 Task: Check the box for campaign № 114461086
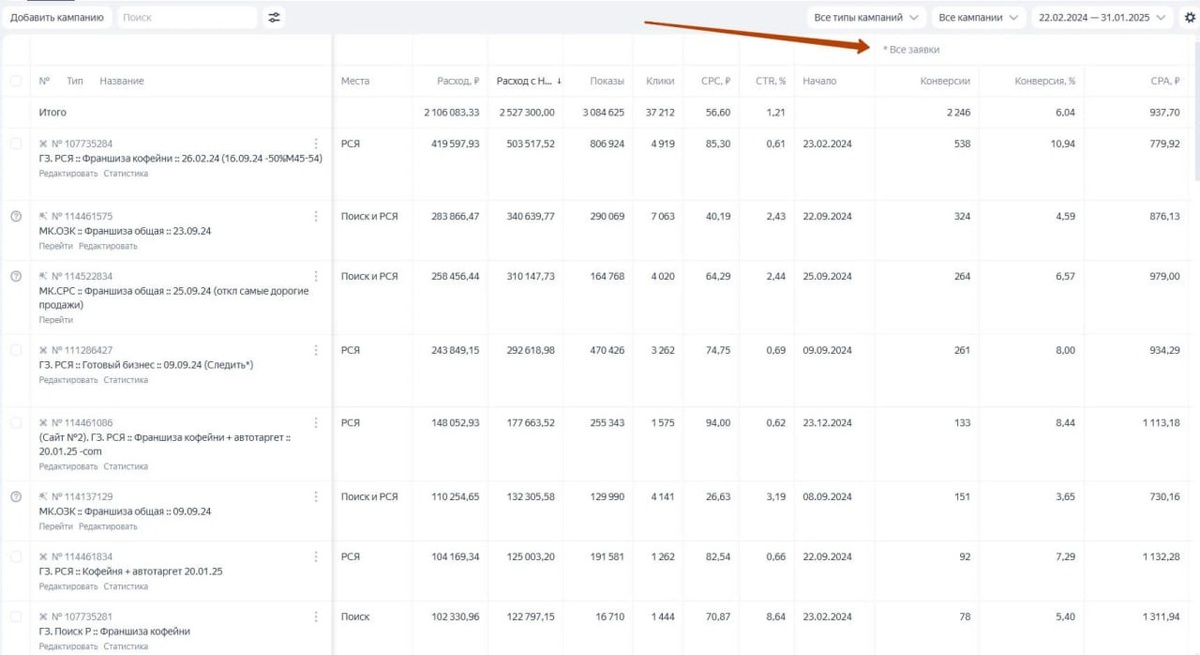pyautogui.click(x=16, y=423)
